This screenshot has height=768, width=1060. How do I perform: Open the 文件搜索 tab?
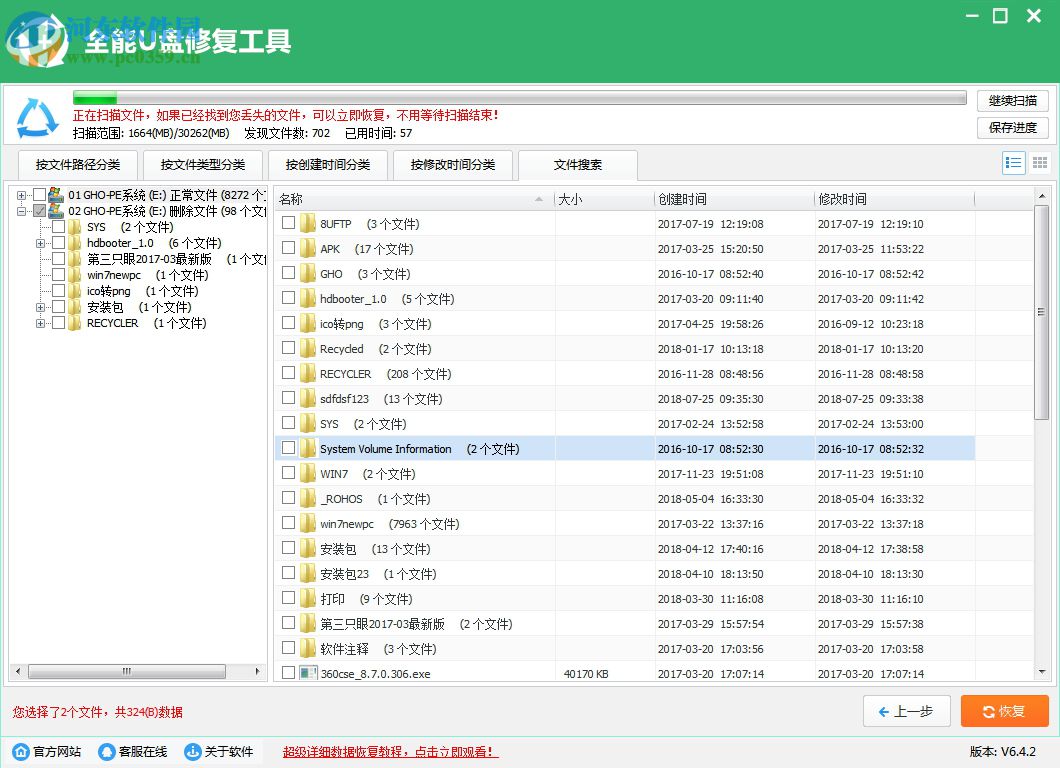(579, 166)
